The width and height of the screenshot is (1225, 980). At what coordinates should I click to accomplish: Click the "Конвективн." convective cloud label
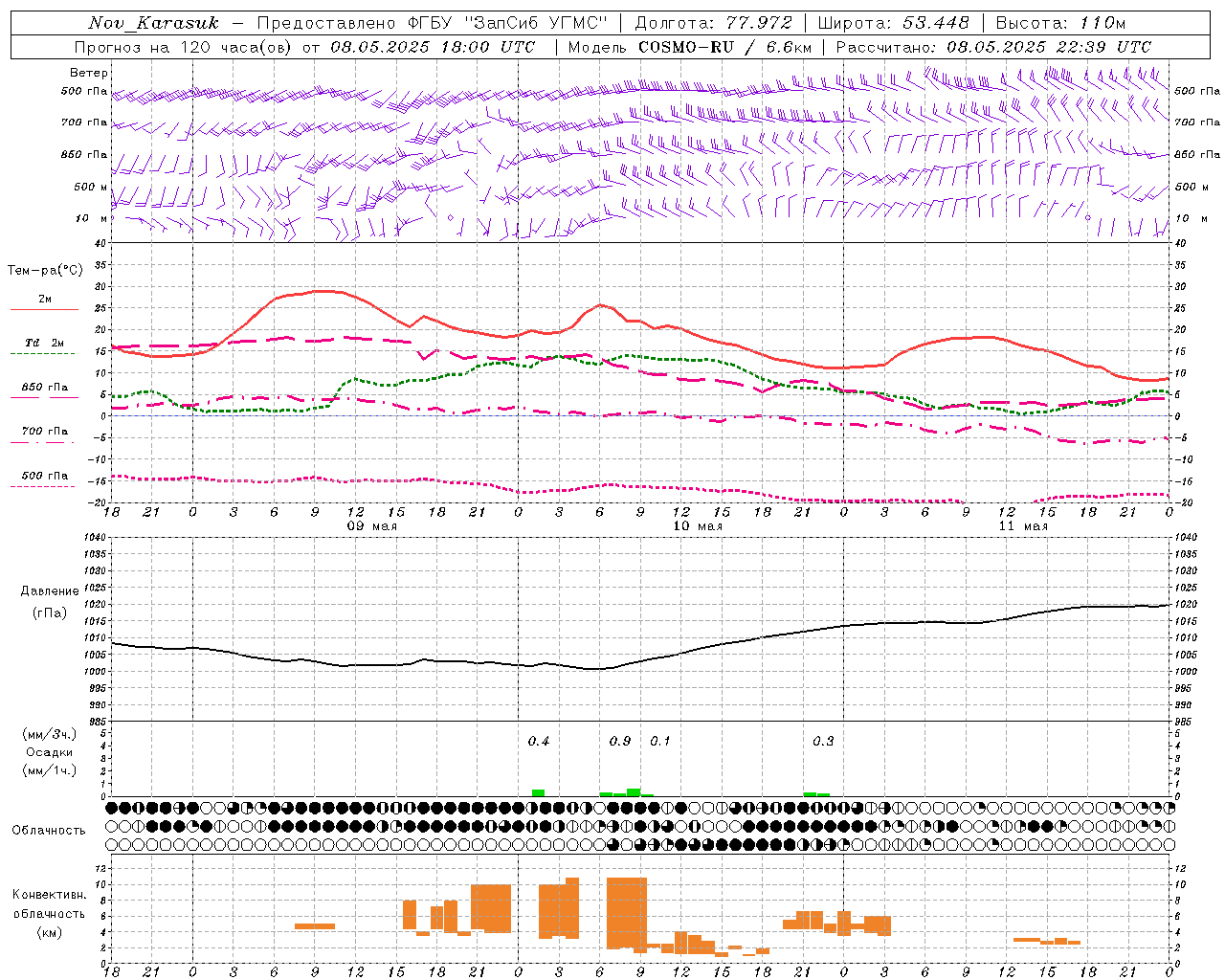click(50, 895)
